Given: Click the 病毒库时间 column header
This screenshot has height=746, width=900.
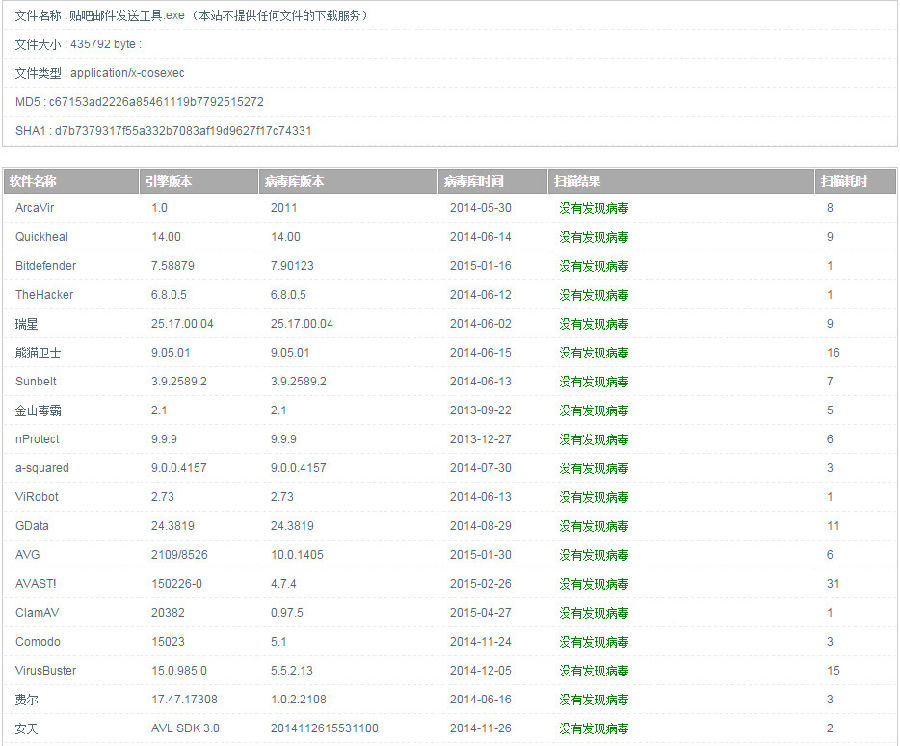Looking at the screenshot, I should click(x=474, y=182).
